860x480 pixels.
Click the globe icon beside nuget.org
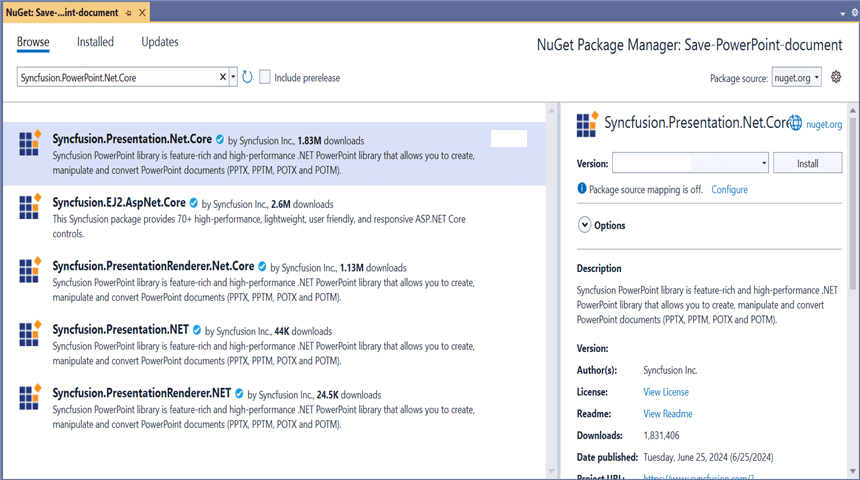click(795, 123)
